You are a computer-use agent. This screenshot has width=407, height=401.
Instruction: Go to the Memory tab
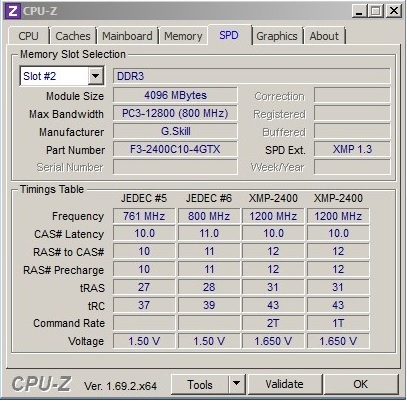[x=183, y=36]
